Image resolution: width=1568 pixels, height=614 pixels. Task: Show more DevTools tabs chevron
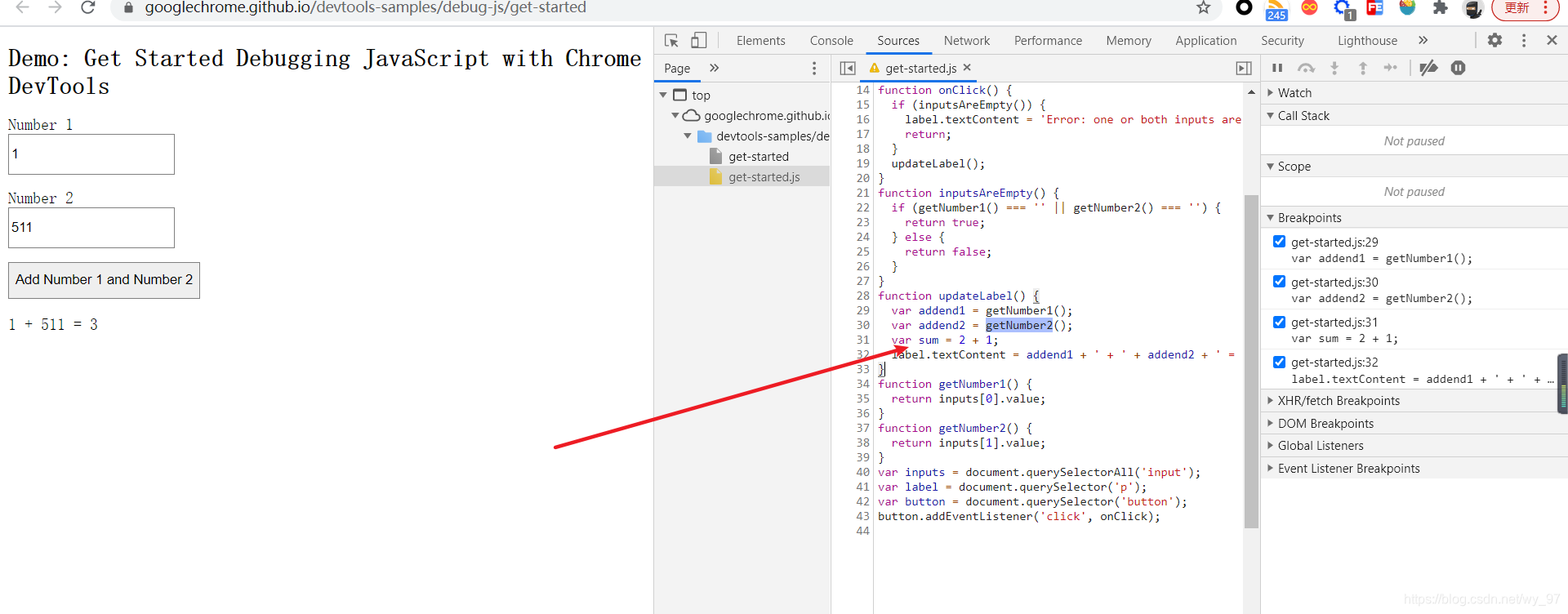pyautogui.click(x=1423, y=40)
